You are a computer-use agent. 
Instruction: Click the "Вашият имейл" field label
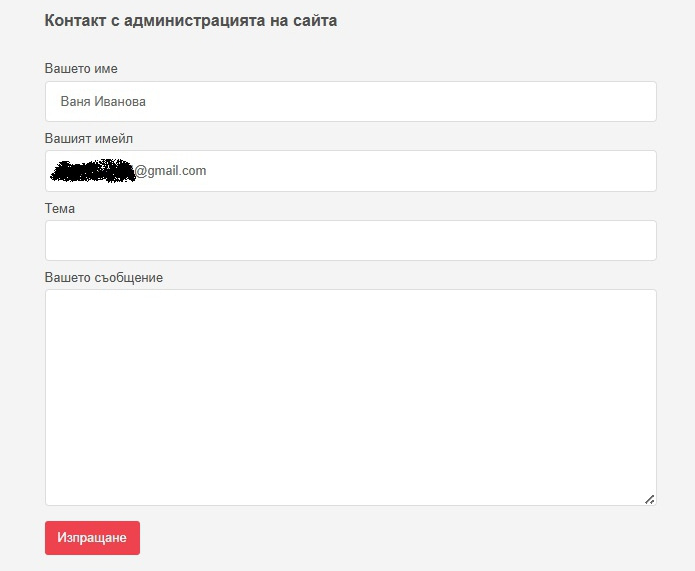pos(89,138)
